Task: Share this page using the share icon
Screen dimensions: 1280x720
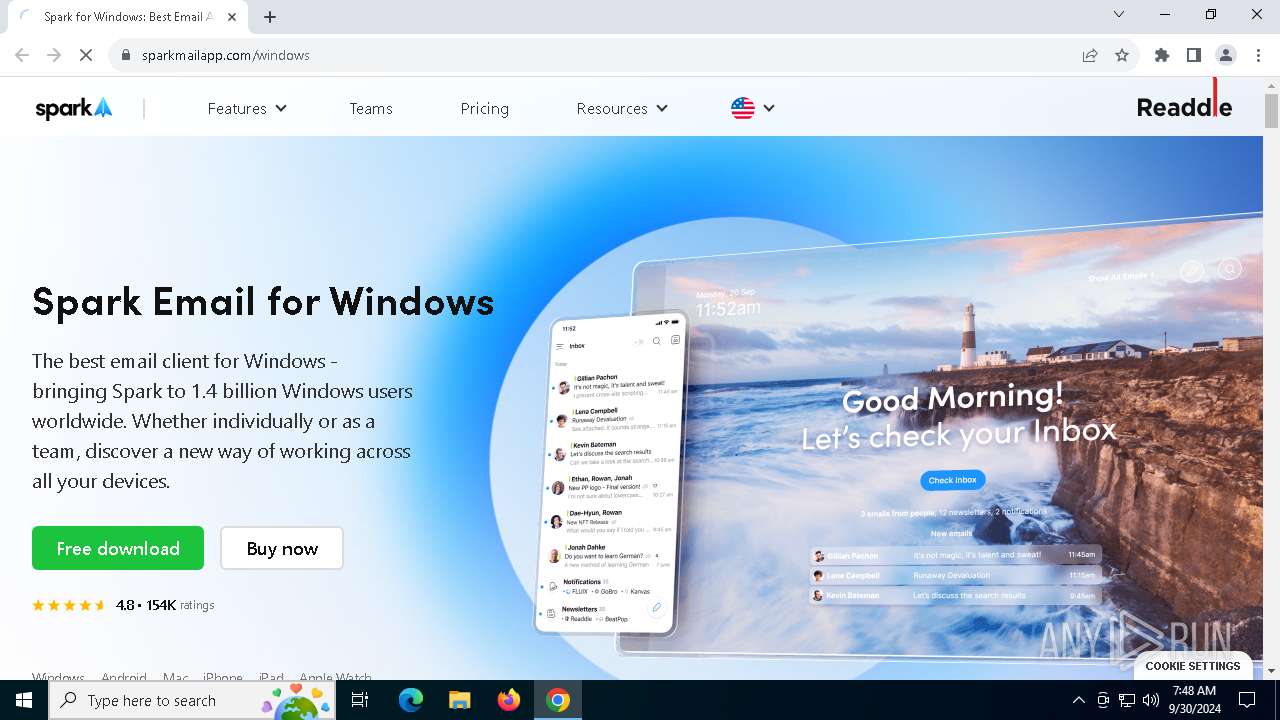Action: coord(1090,55)
